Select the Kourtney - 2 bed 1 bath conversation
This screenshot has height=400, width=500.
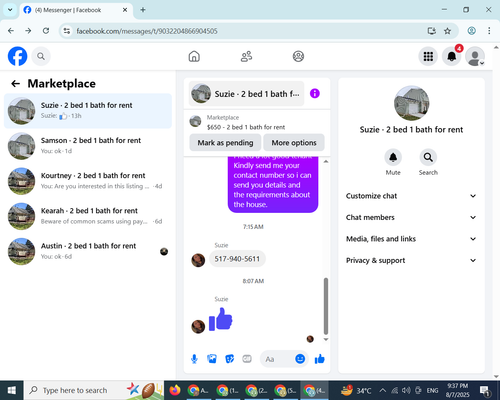tap(88, 181)
